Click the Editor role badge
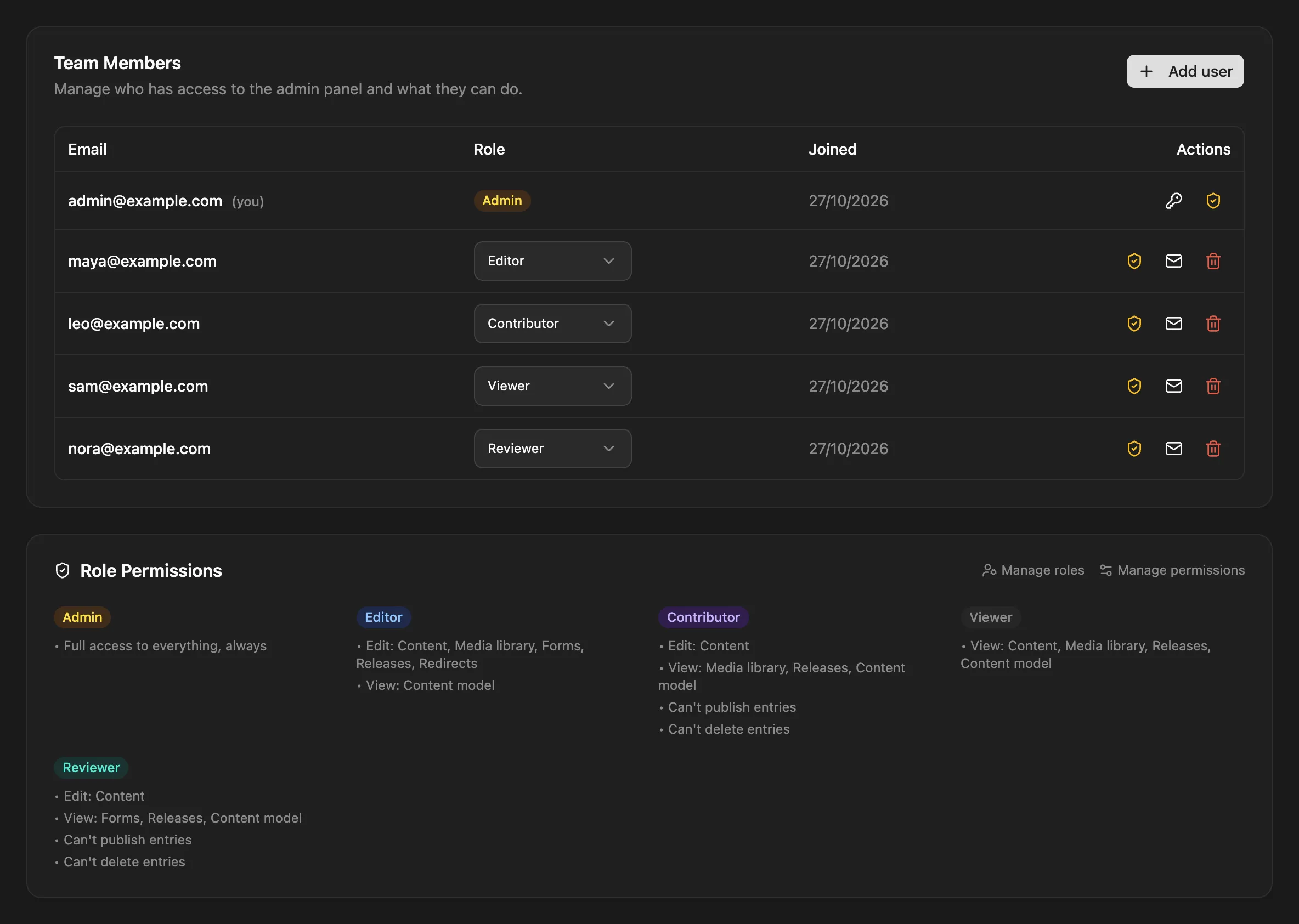Screen dimensions: 1299x924 click(383, 617)
